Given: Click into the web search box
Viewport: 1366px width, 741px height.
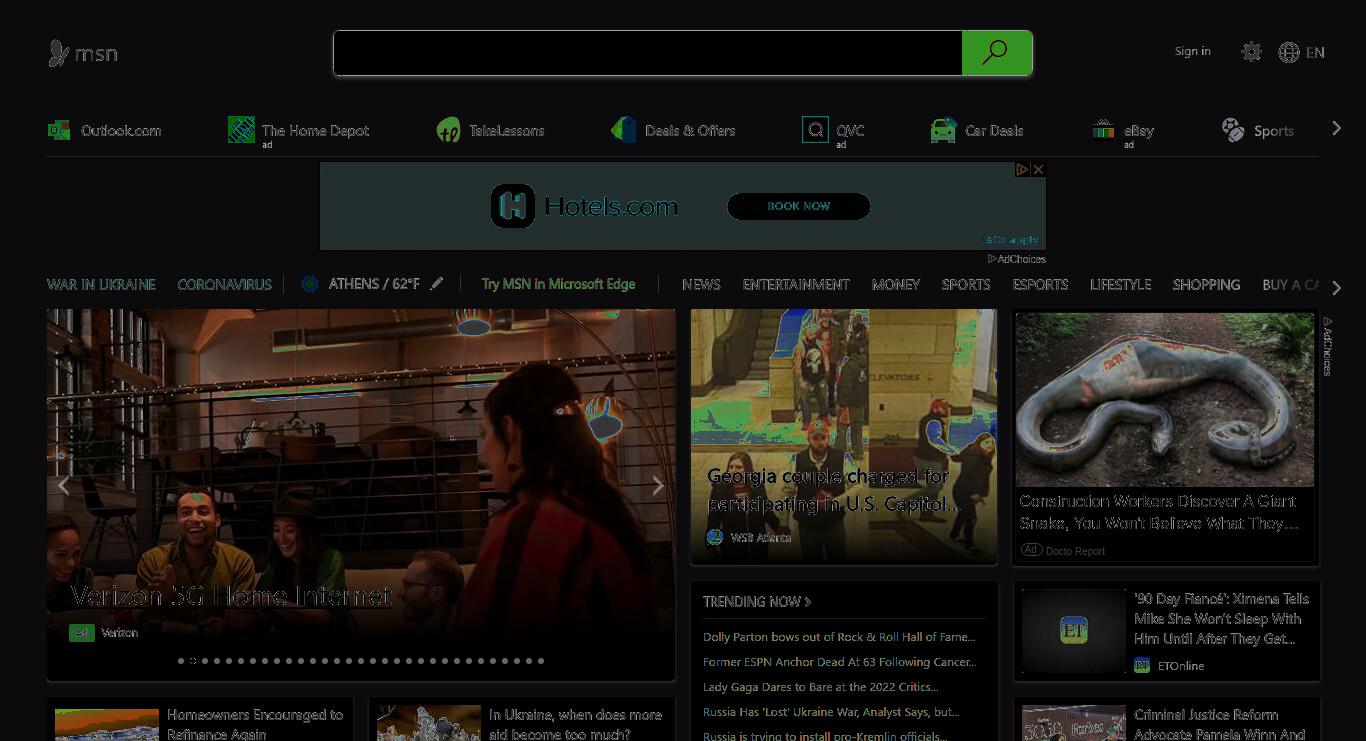Looking at the screenshot, I should point(648,53).
